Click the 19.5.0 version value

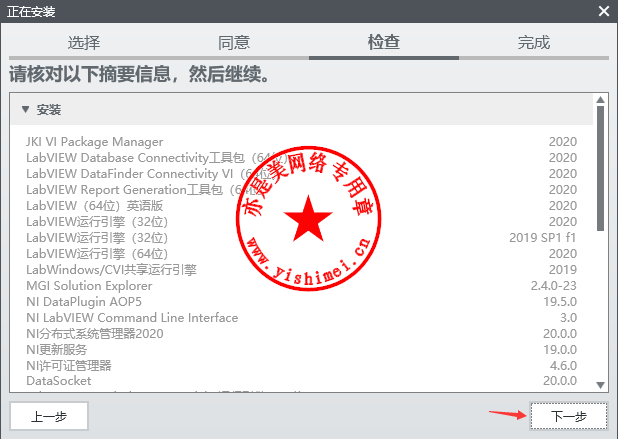(x=560, y=301)
